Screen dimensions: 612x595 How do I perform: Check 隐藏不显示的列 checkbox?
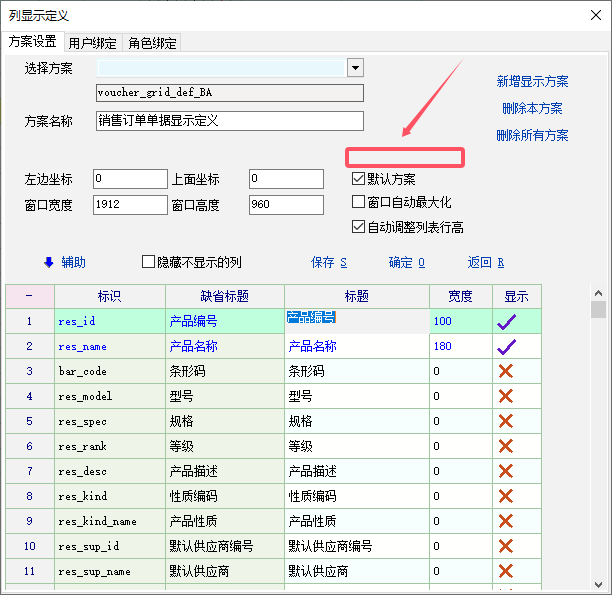point(148,262)
